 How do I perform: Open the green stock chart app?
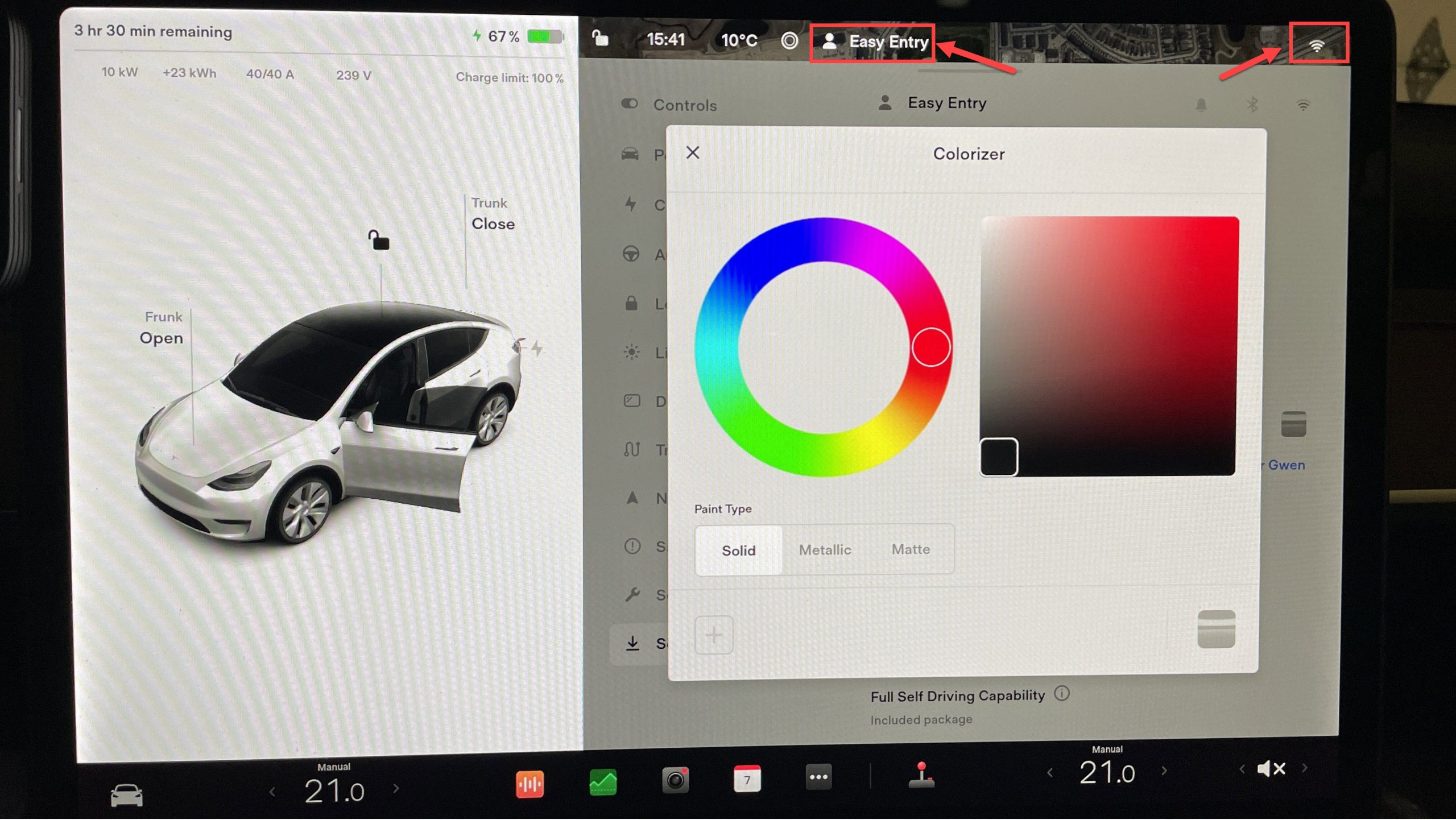[x=603, y=782]
